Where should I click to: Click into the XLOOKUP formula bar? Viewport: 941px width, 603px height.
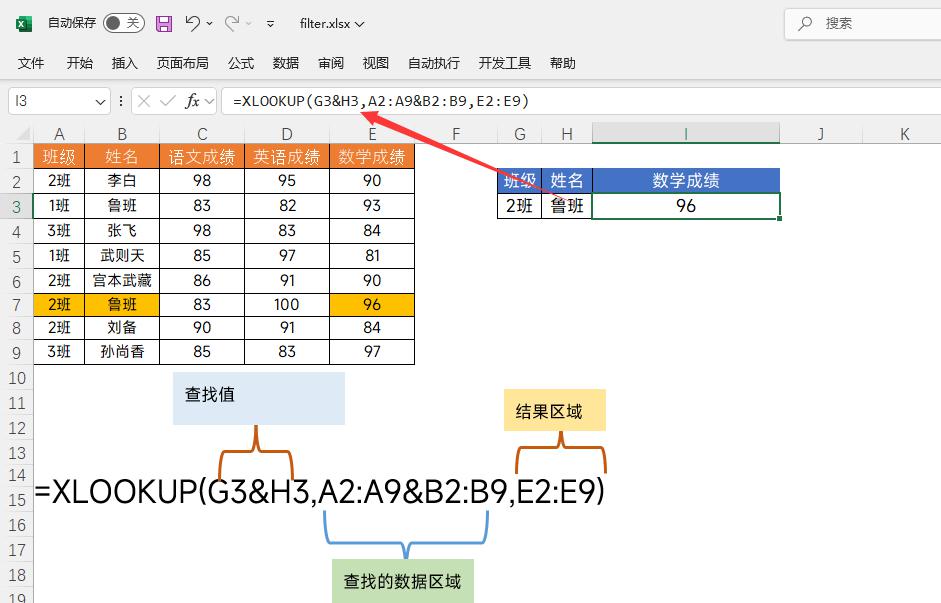point(581,101)
